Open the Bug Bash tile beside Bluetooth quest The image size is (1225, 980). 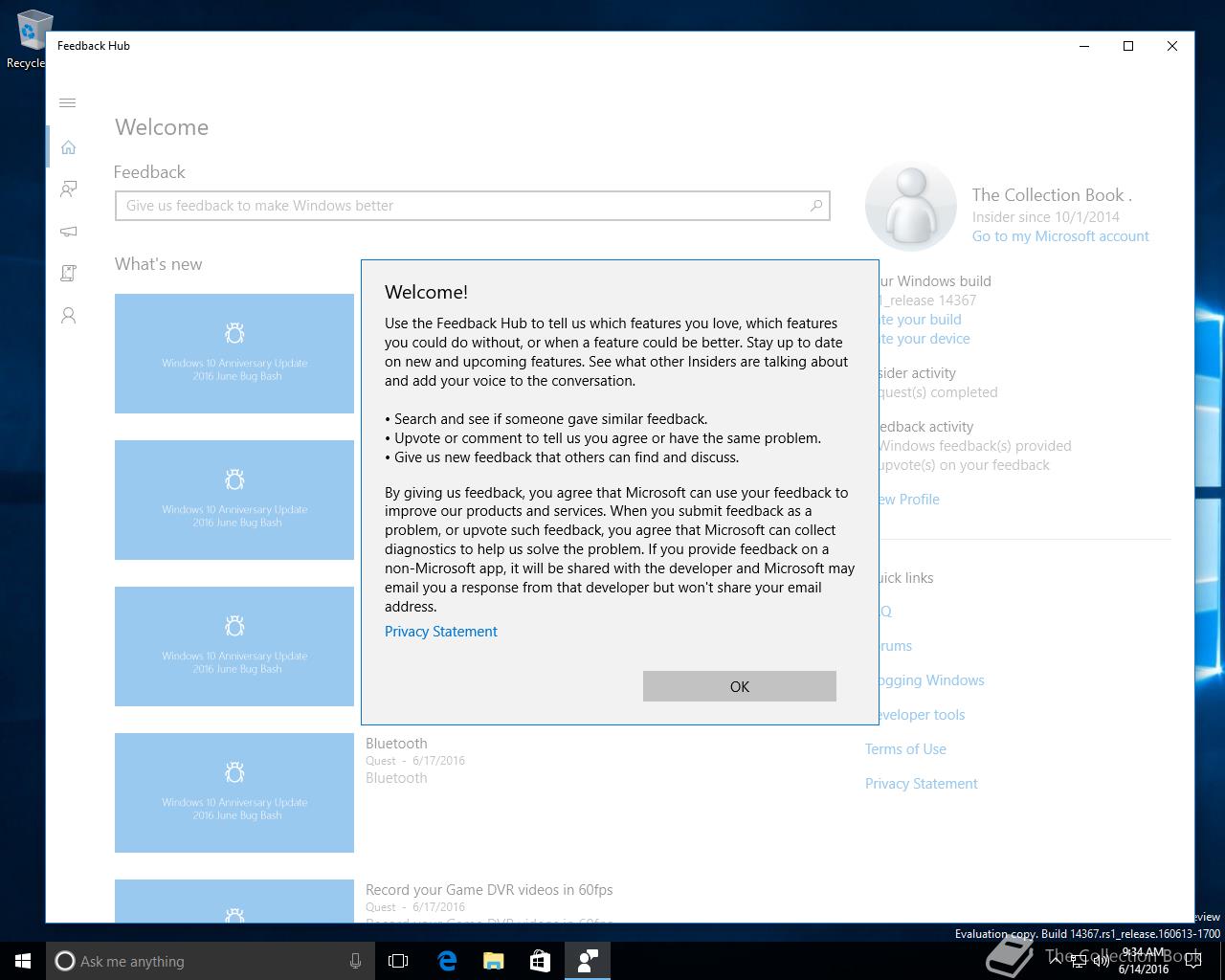(234, 792)
